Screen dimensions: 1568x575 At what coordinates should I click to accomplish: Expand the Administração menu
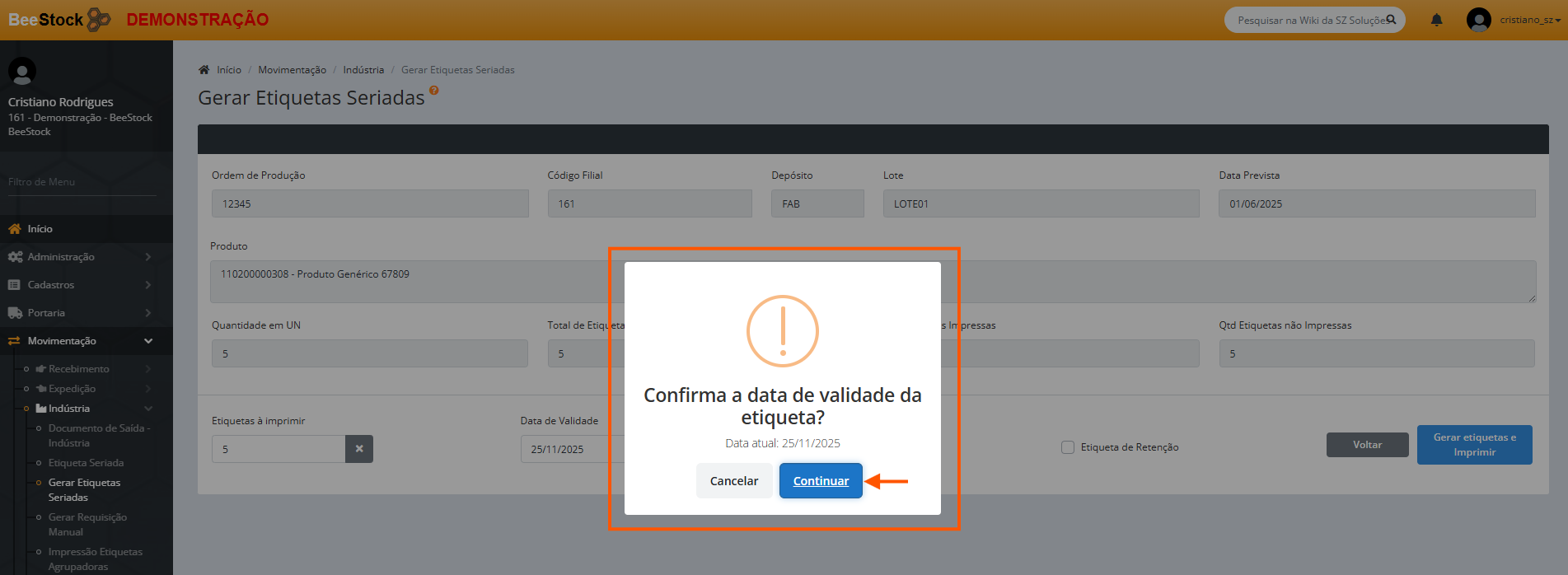click(79, 257)
